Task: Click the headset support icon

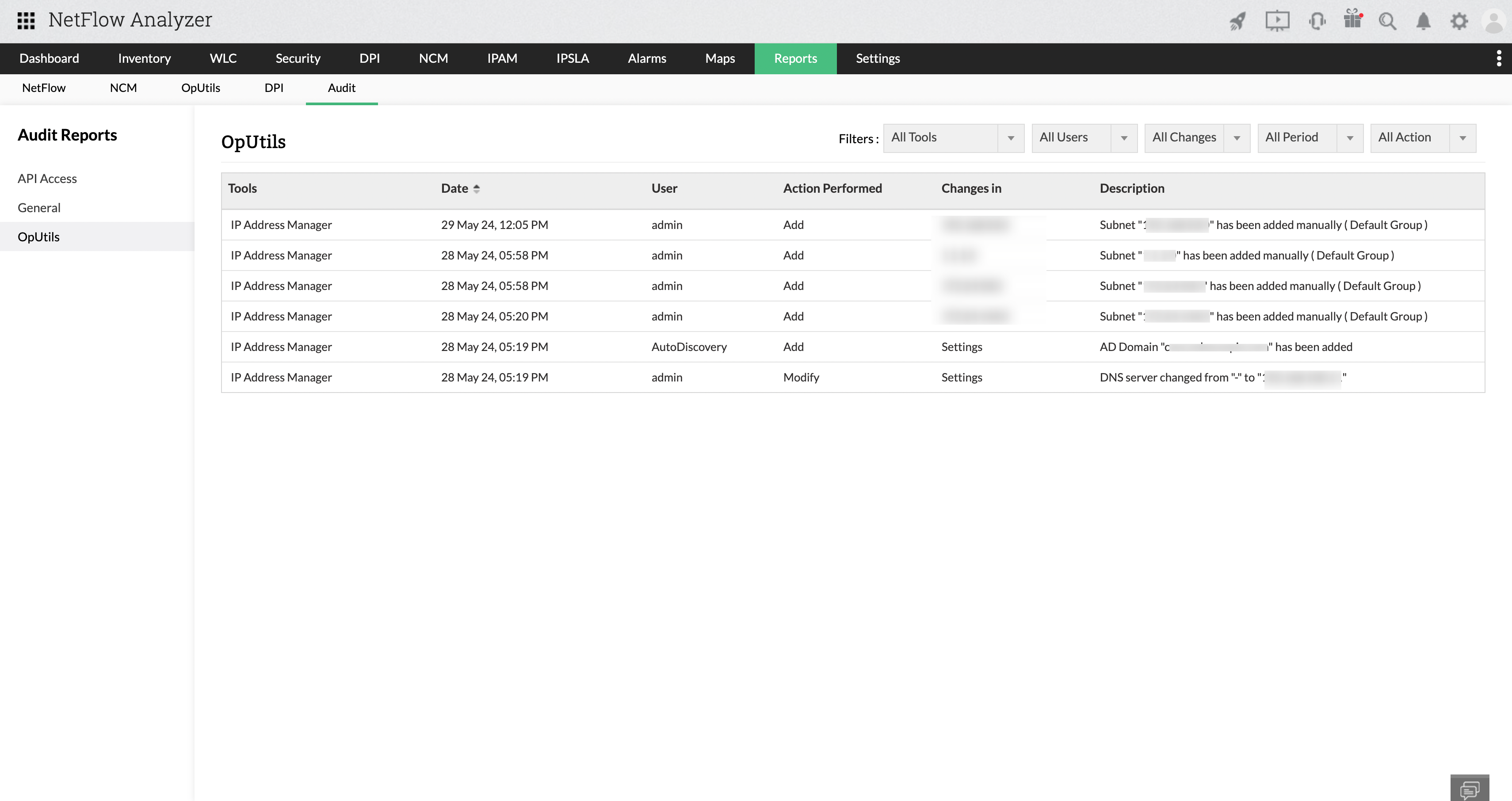Action: (x=1317, y=21)
